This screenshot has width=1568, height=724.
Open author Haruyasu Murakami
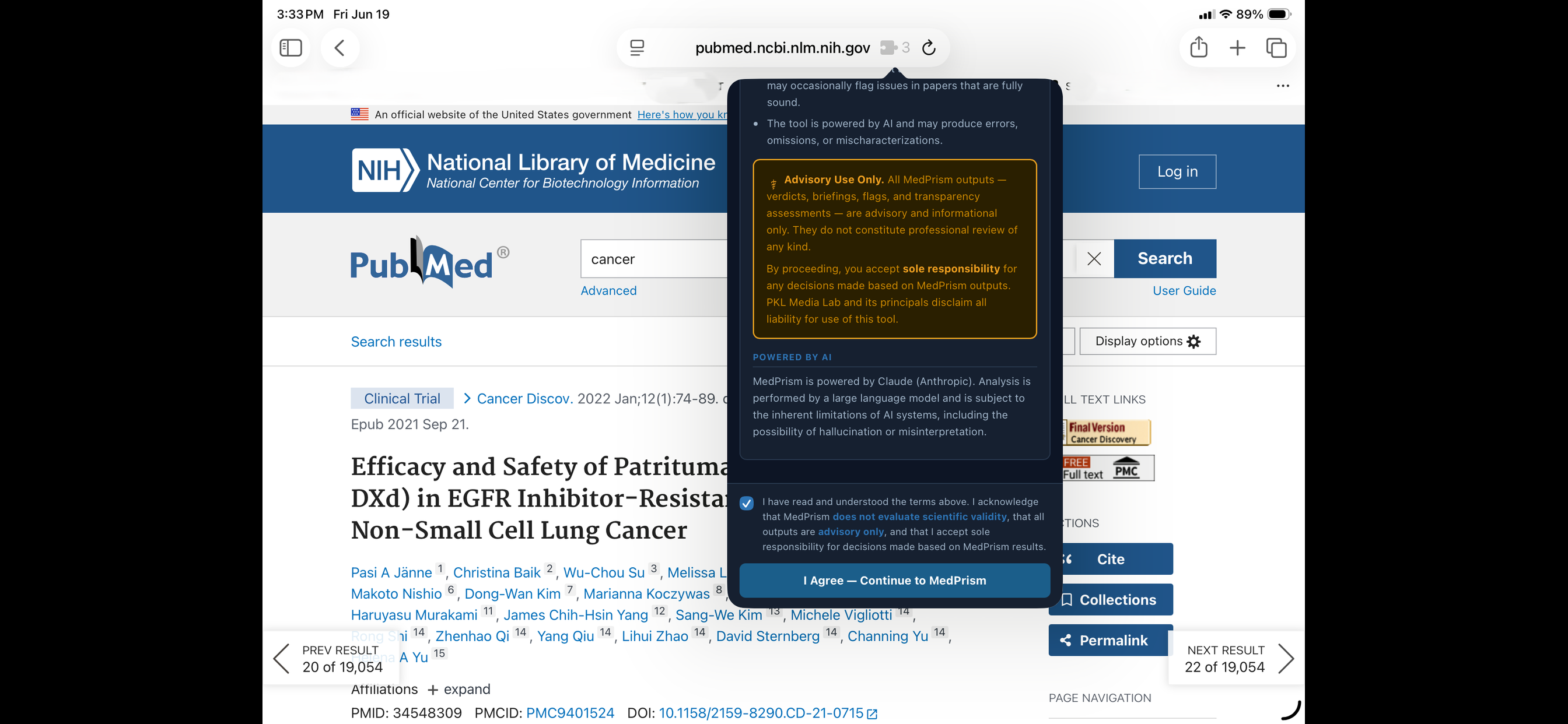point(414,615)
